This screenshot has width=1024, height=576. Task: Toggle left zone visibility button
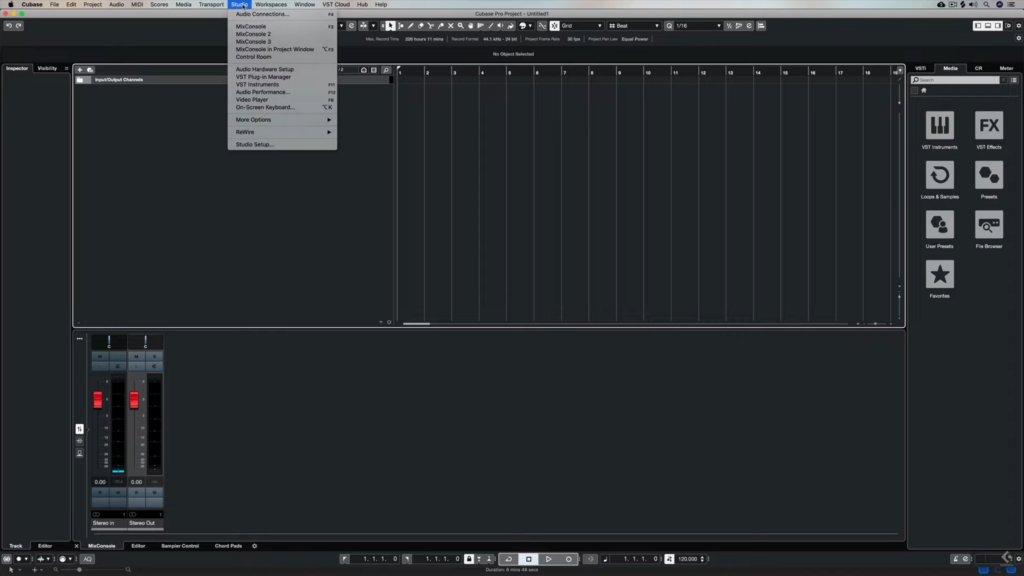[978, 26]
